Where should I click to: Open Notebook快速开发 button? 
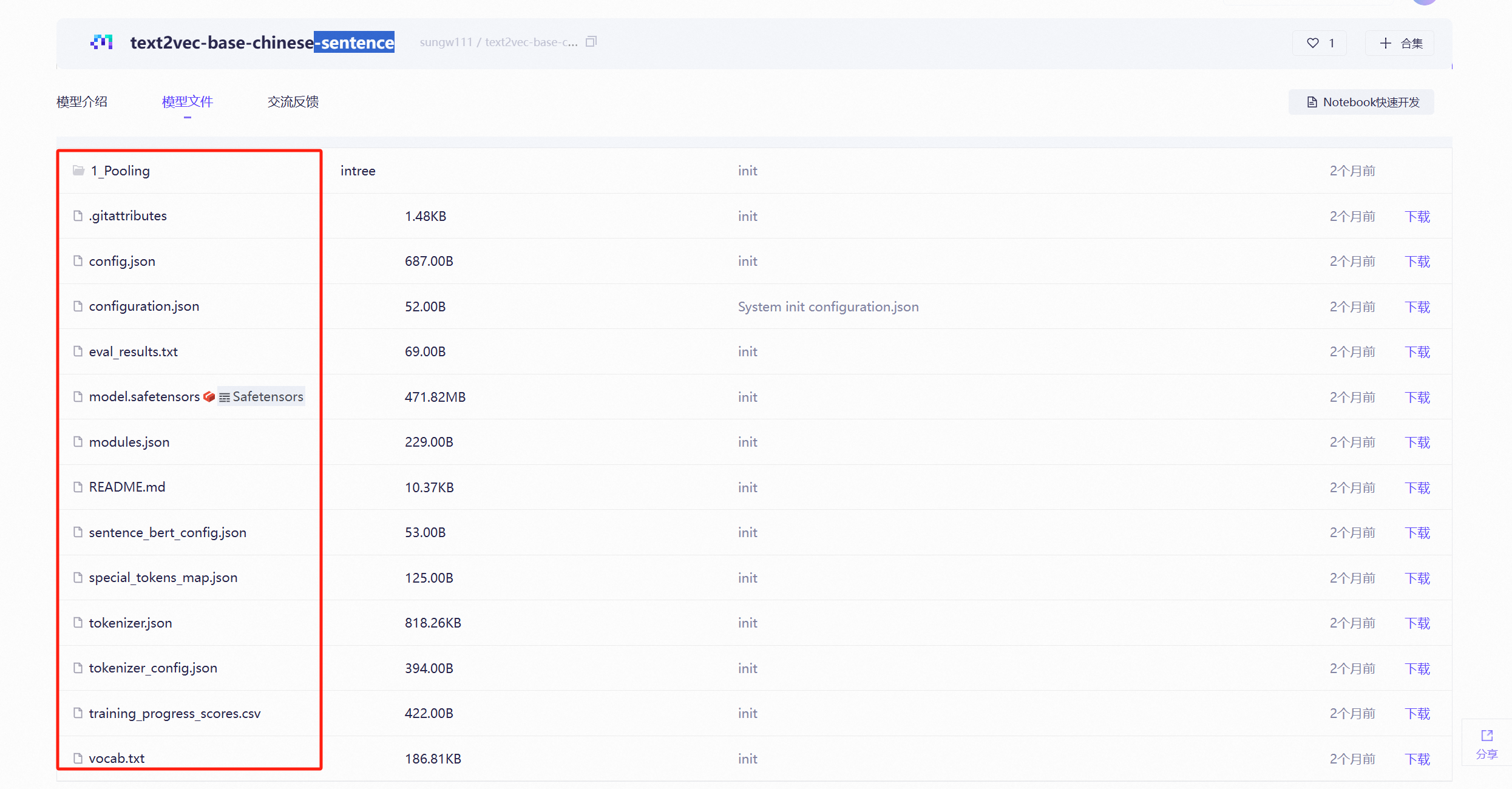(1361, 102)
